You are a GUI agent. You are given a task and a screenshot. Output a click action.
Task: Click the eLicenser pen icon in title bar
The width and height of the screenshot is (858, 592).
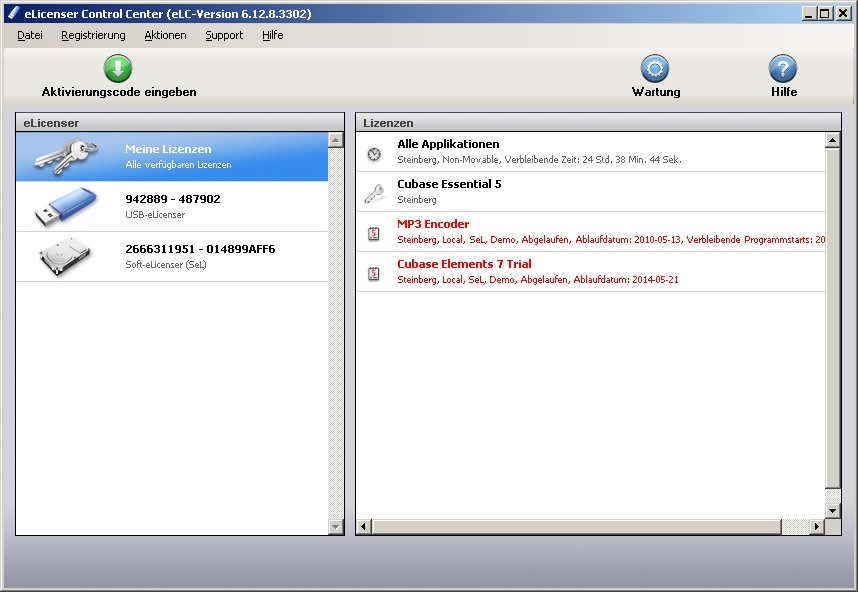pyautogui.click(x=13, y=13)
